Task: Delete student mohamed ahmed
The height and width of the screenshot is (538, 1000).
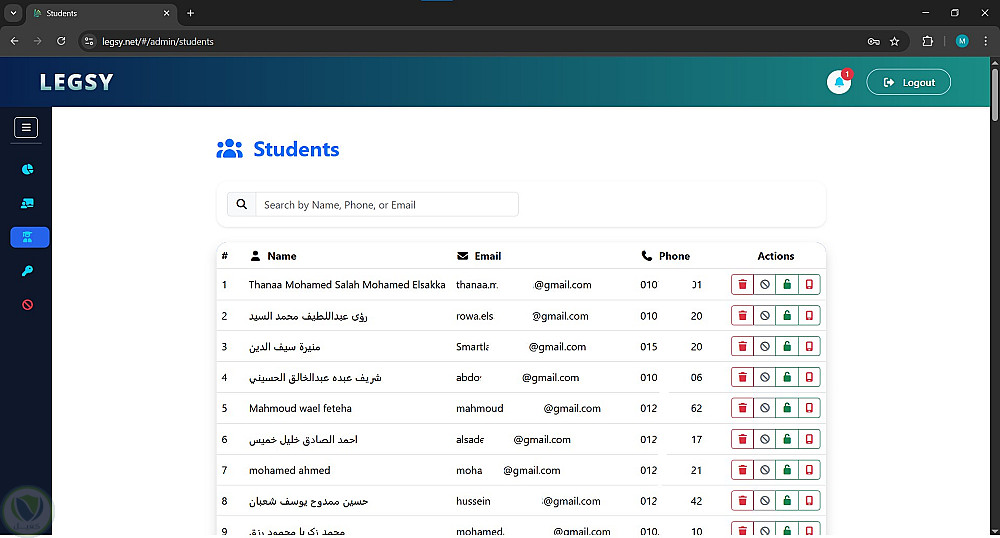Action: pos(742,470)
